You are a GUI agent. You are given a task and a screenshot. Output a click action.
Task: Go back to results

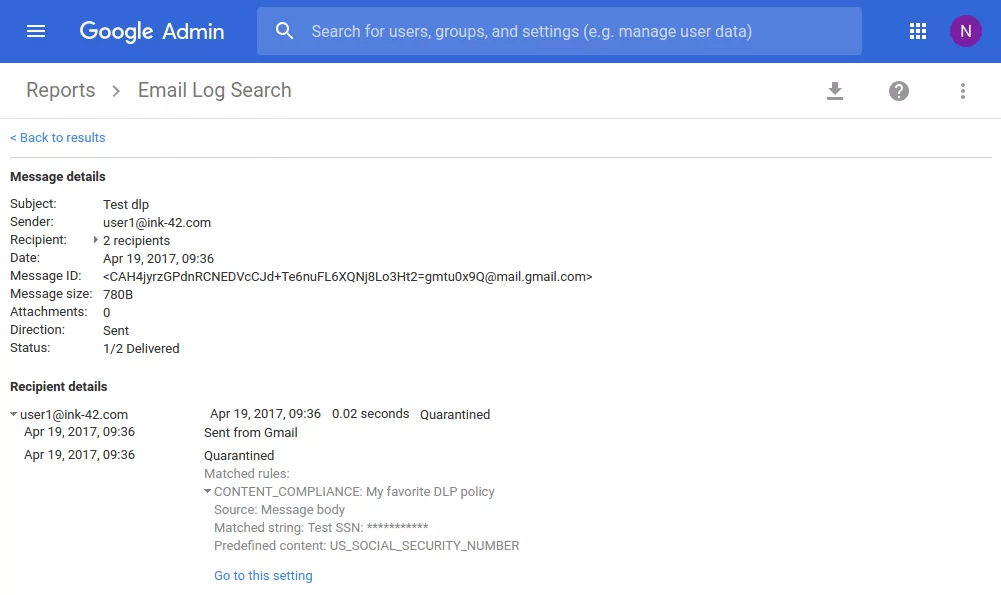click(x=57, y=138)
